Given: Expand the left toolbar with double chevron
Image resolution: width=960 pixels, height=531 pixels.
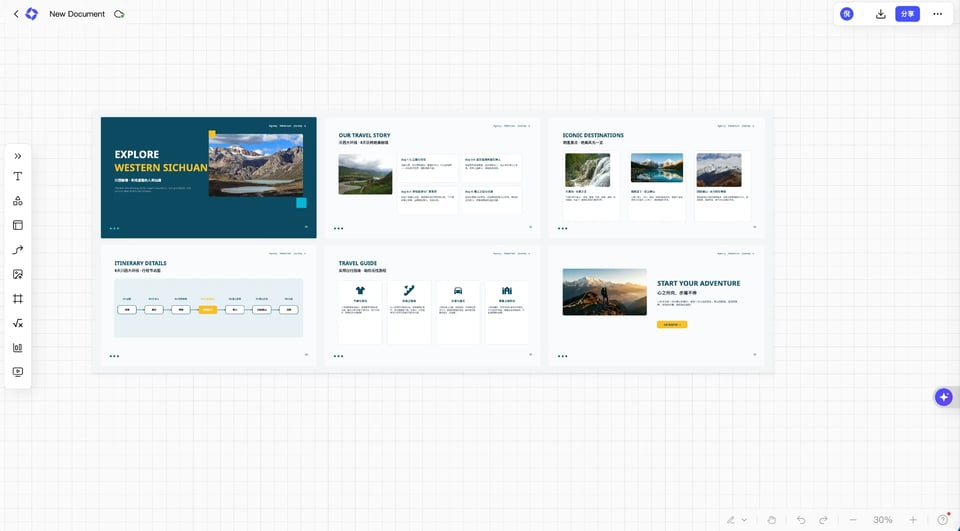Looking at the screenshot, I should (x=18, y=156).
